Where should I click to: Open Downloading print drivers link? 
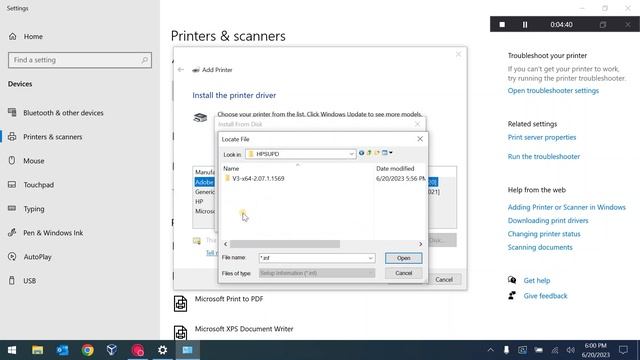(x=548, y=220)
